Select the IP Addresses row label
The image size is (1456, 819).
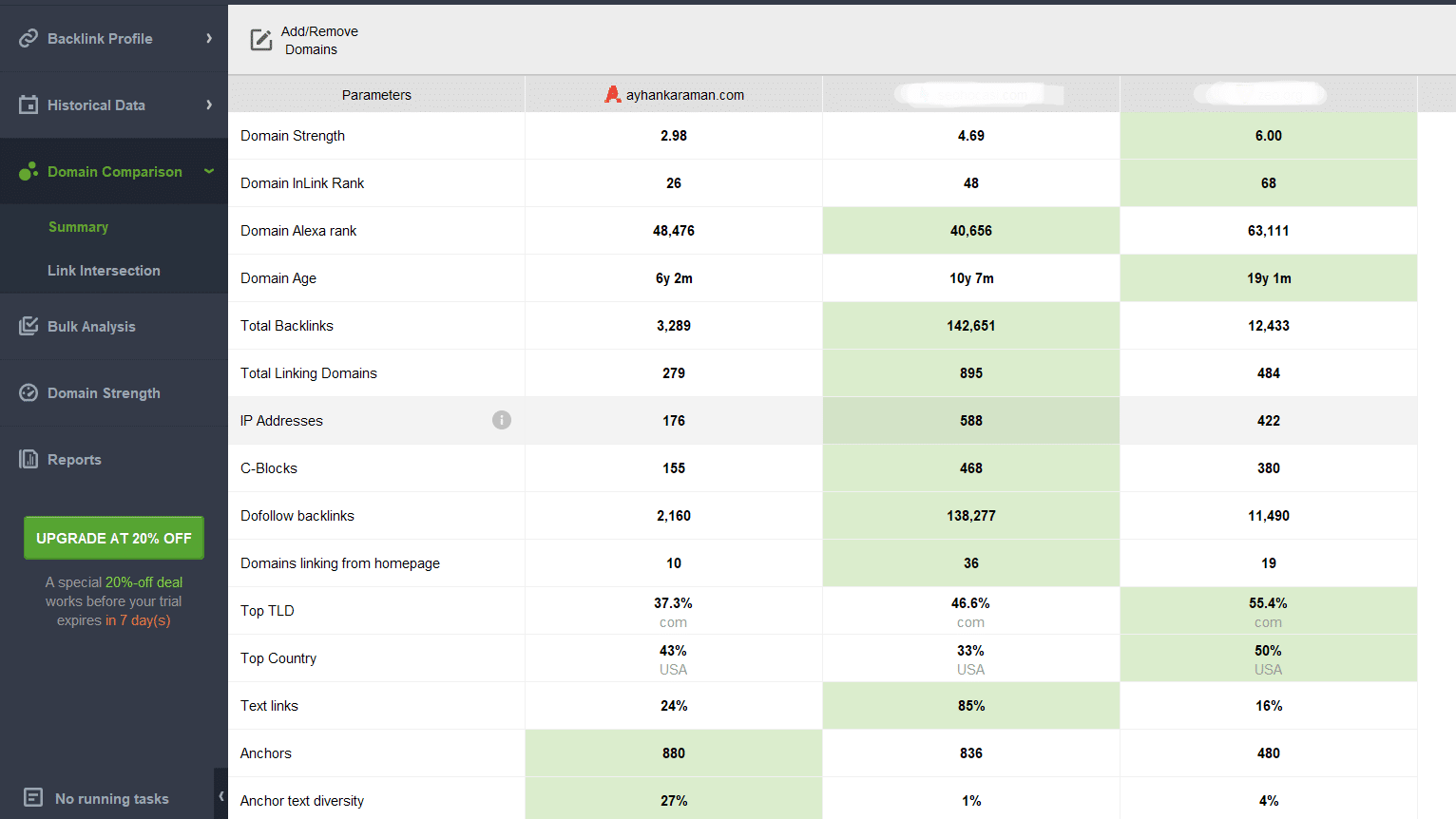(x=281, y=421)
